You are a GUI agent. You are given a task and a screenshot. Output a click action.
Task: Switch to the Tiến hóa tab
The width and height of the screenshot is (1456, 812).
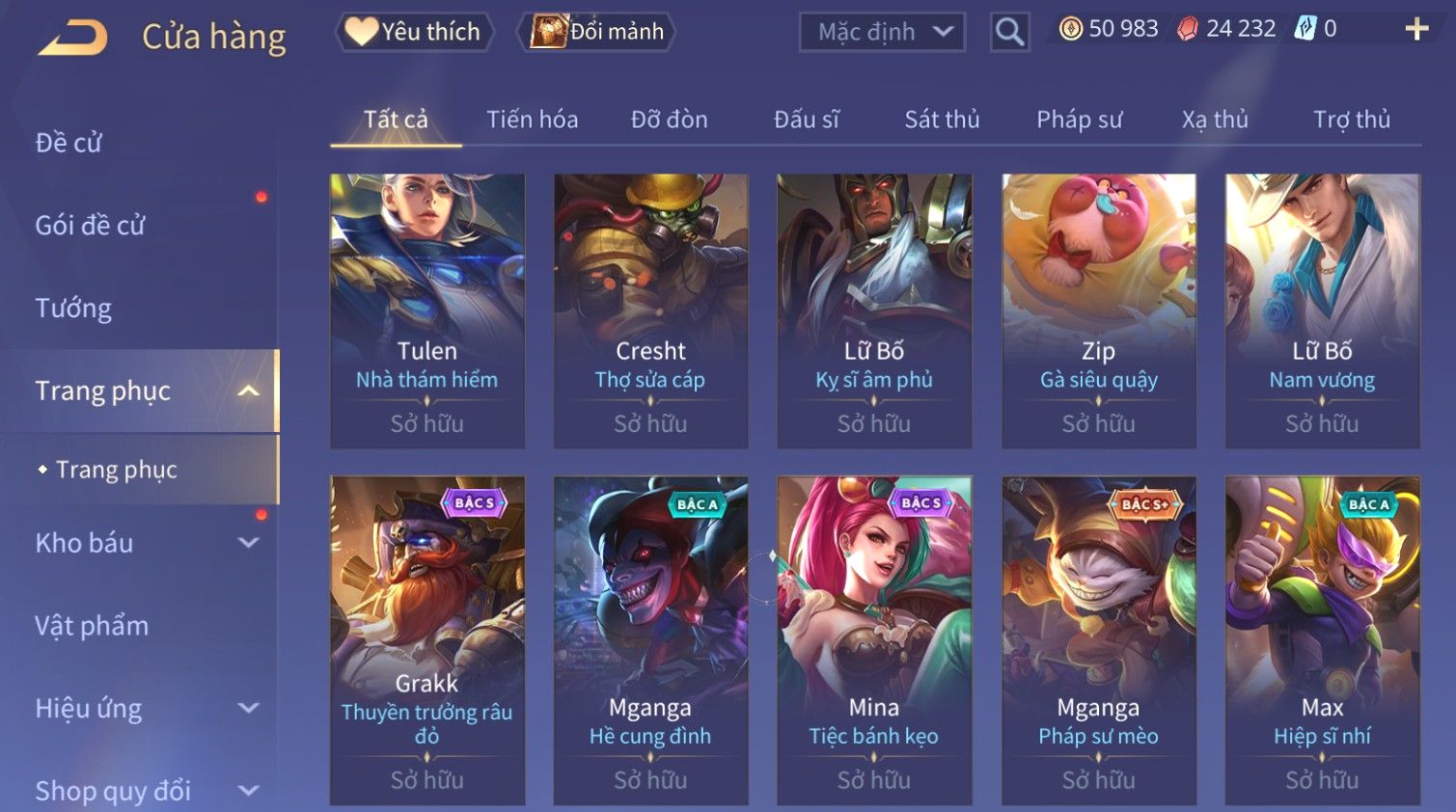(x=532, y=120)
